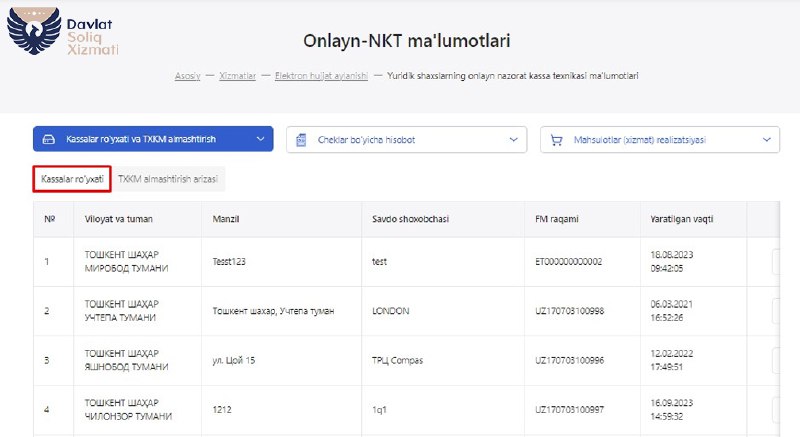
Task: Click the report icon beside Cheklar bo'yicha hisobot
Action: tap(302, 140)
